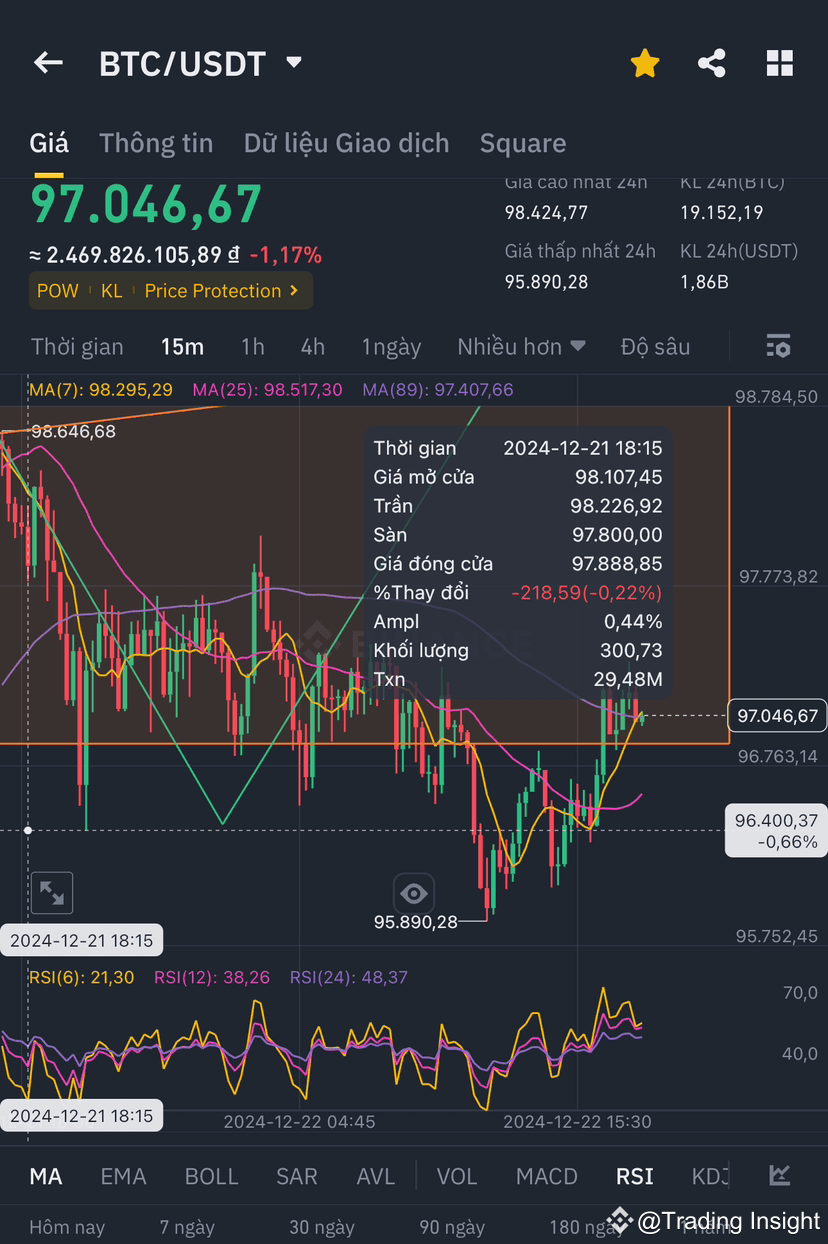The image size is (828, 1244).
Task: Toggle the star to favorite BTC/USDT
Action: point(645,62)
